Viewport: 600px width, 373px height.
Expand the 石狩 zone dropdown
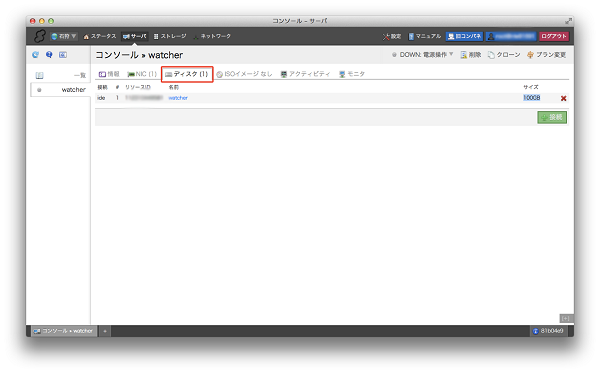pyautogui.click(x=64, y=36)
